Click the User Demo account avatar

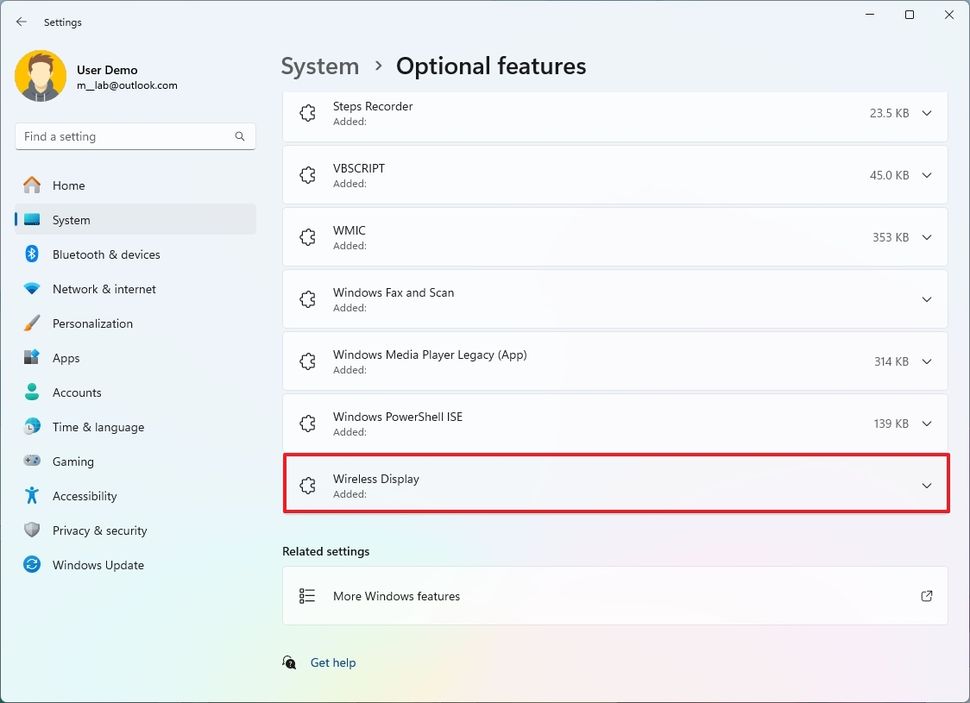pos(40,76)
